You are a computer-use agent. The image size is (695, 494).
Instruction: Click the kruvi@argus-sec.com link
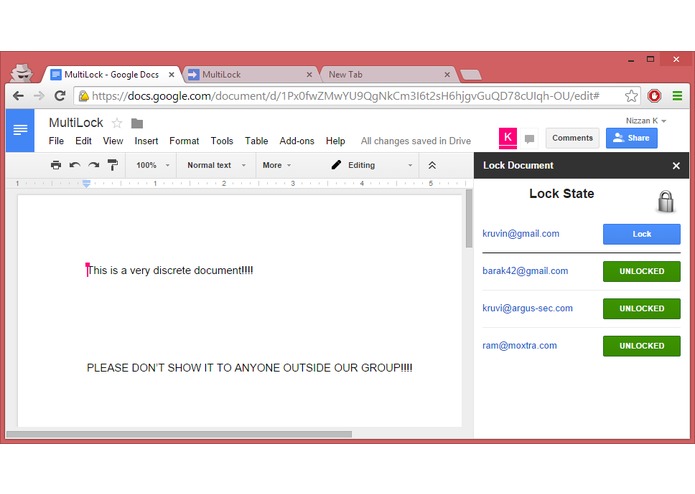tap(527, 308)
